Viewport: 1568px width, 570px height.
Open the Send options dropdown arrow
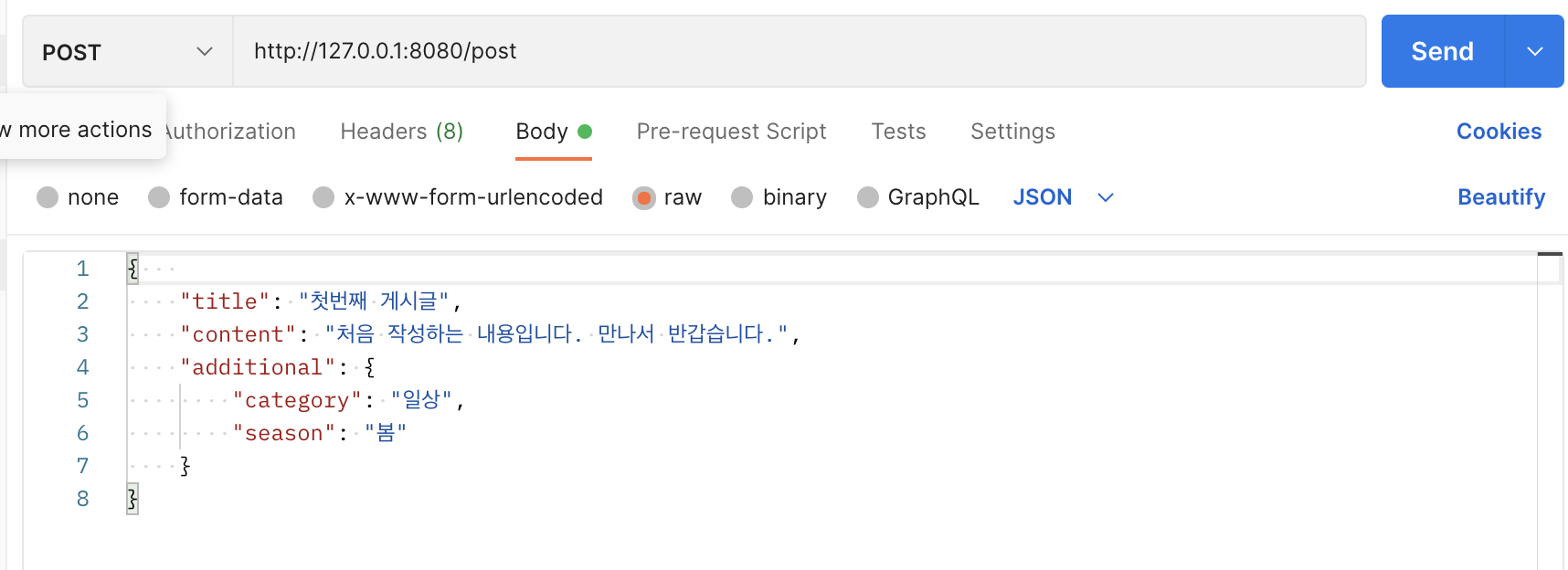[x=1535, y=51]
